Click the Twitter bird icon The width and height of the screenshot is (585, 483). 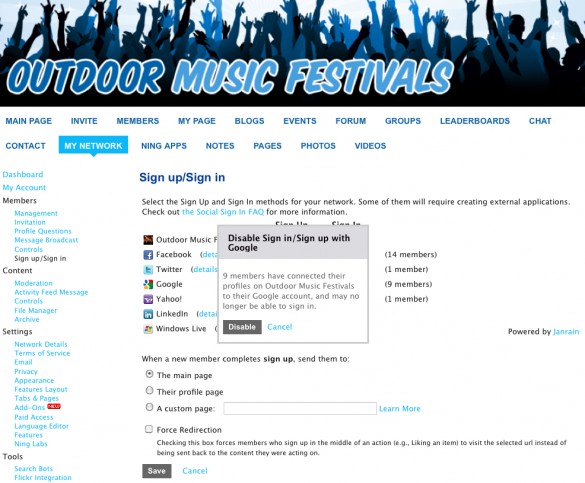[x=148, y=270]
